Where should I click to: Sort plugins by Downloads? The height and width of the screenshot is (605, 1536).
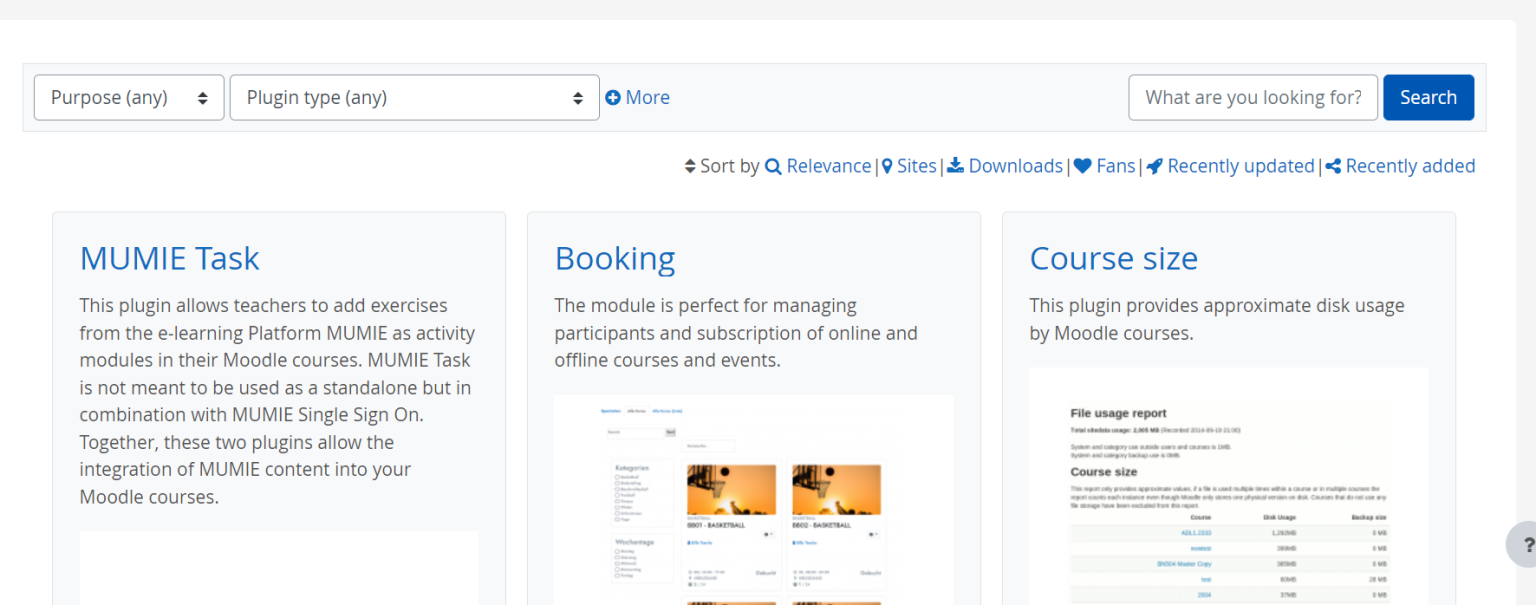(1015, 166)
